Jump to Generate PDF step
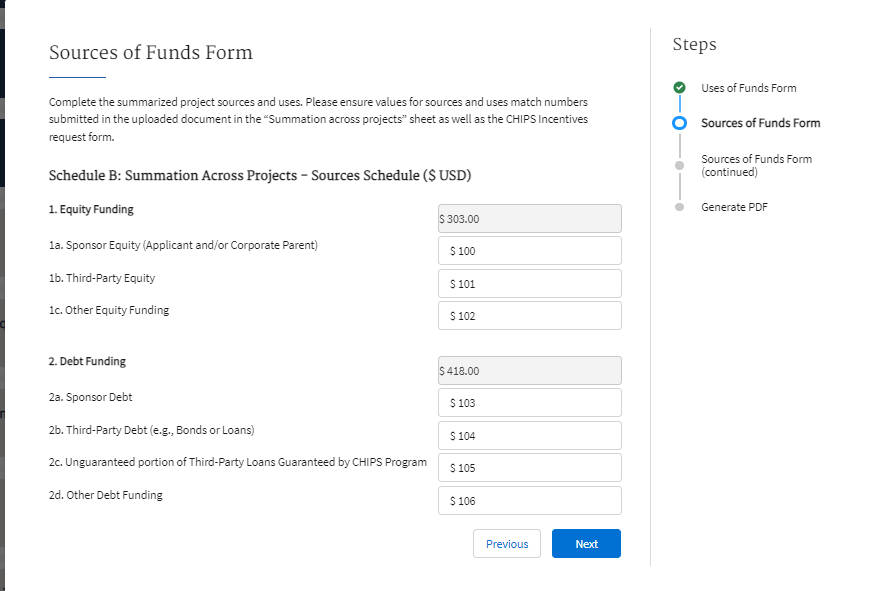 (734, 207)
